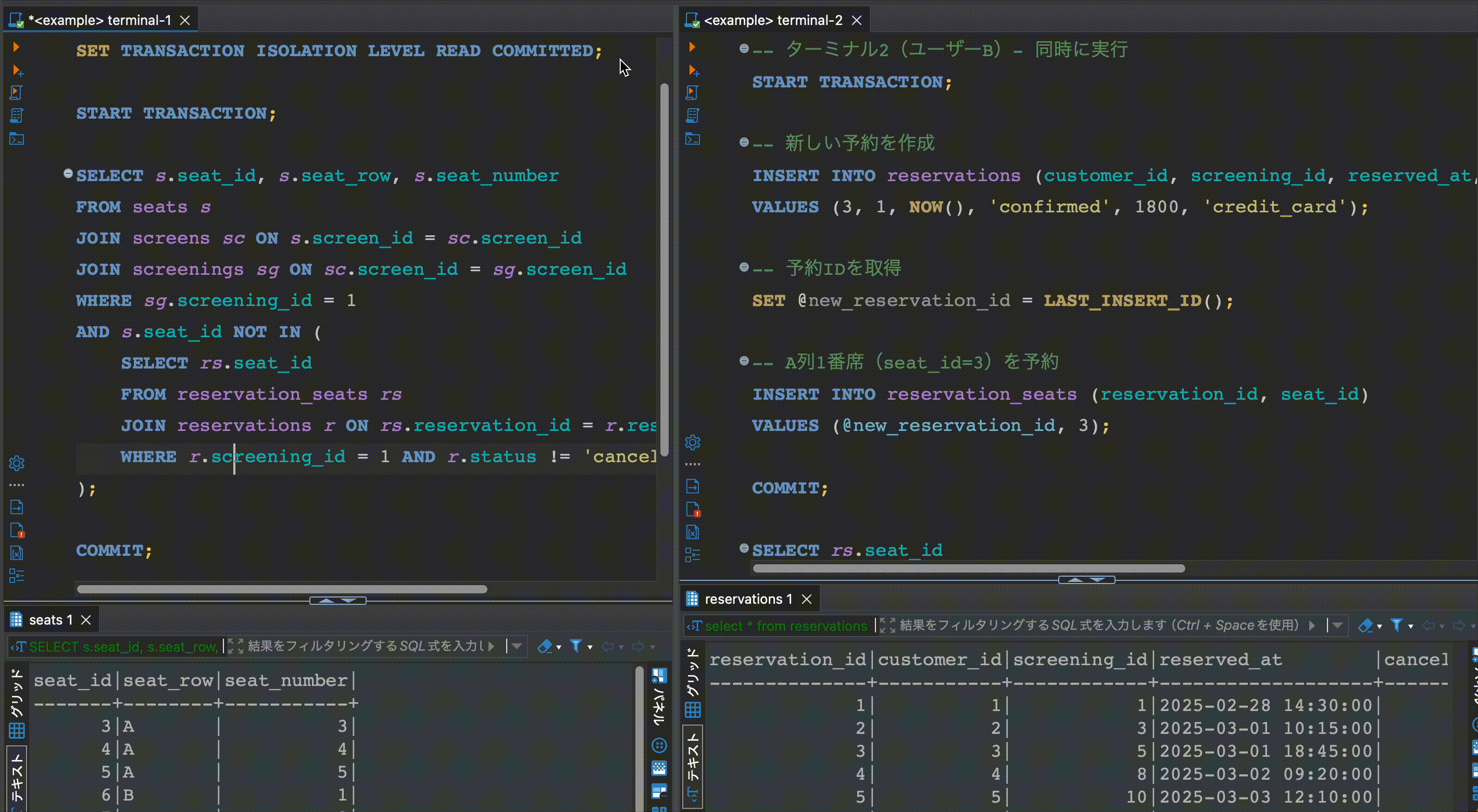Open terminal-1 editor settings gear

pyautogui.click(x=16, y=463)
